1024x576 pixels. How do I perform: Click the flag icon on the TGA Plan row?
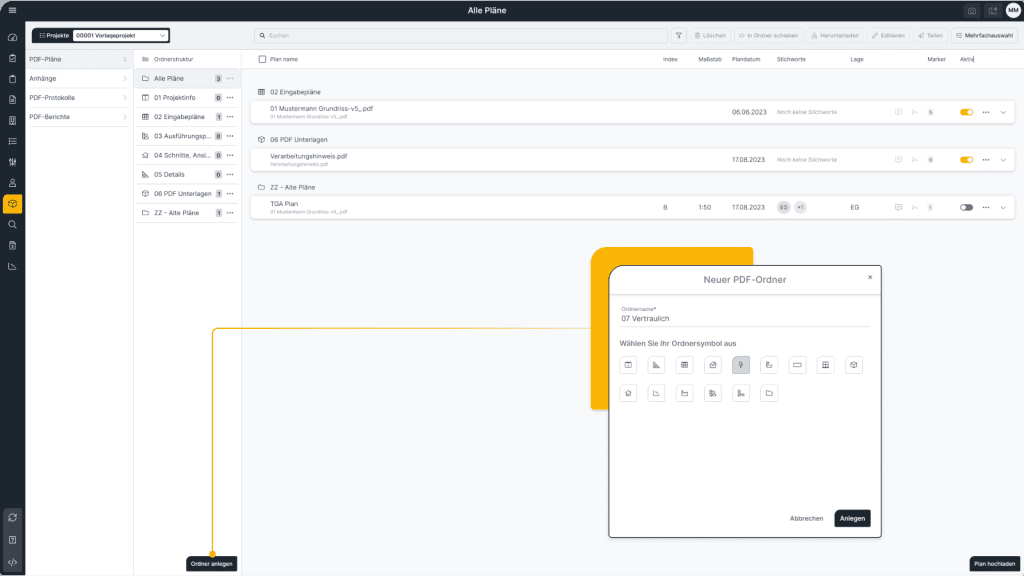click(915, 207)
